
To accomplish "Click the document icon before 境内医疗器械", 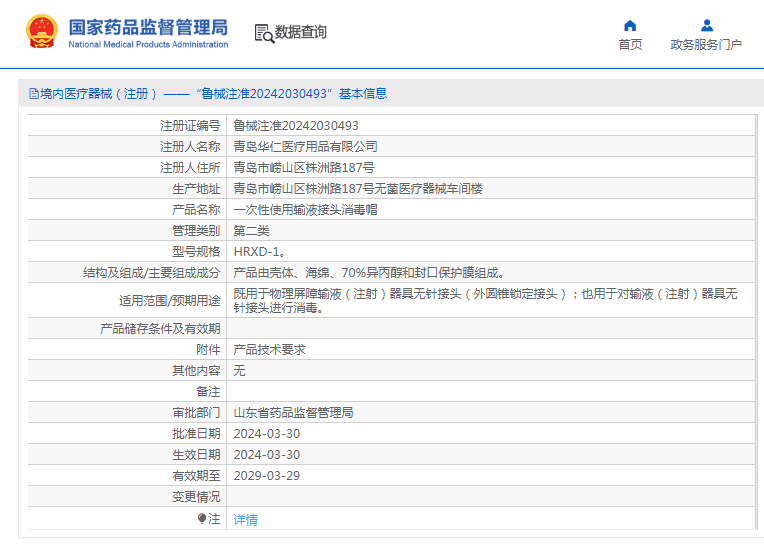I will coord(34,94).
